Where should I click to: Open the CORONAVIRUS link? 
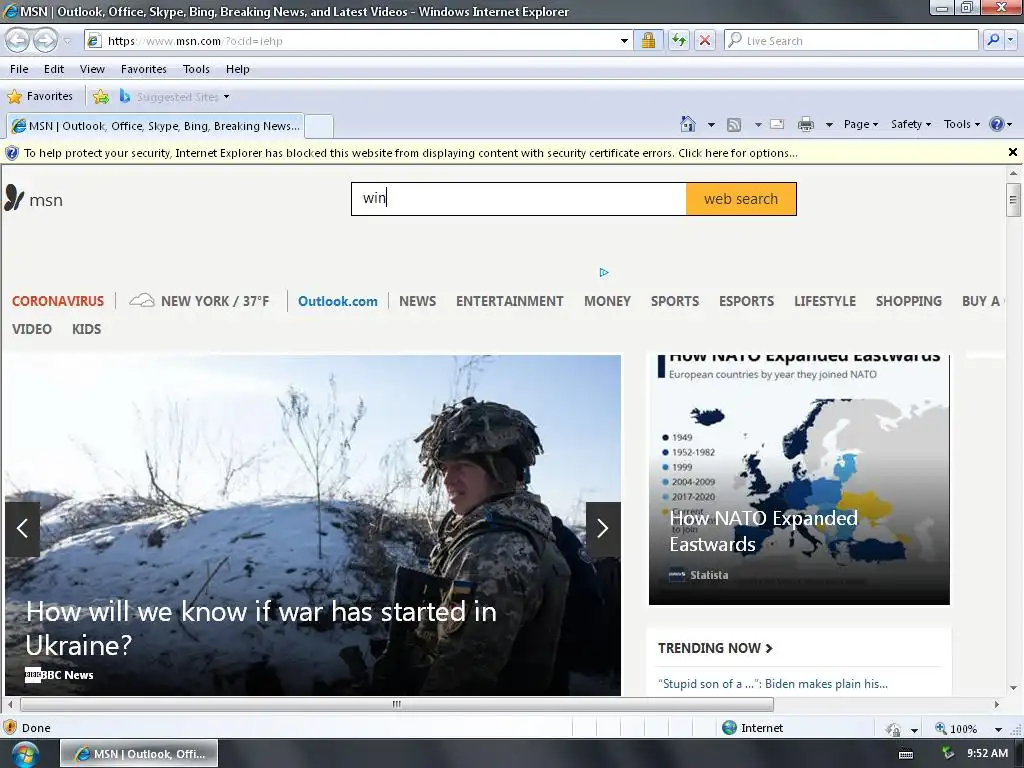click(57, 301)
